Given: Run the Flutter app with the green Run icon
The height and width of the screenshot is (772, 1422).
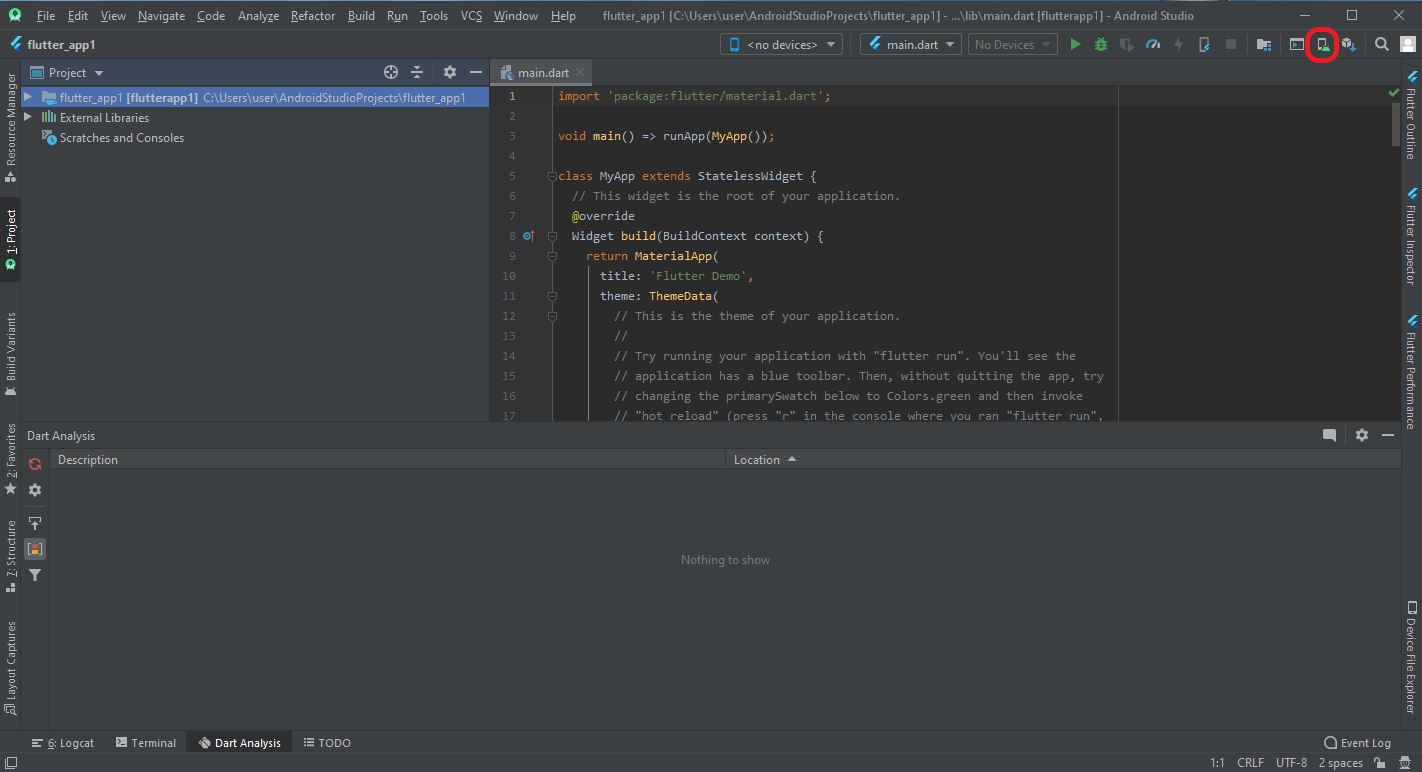Looking at the screenshot, I should click(1074, 44).
